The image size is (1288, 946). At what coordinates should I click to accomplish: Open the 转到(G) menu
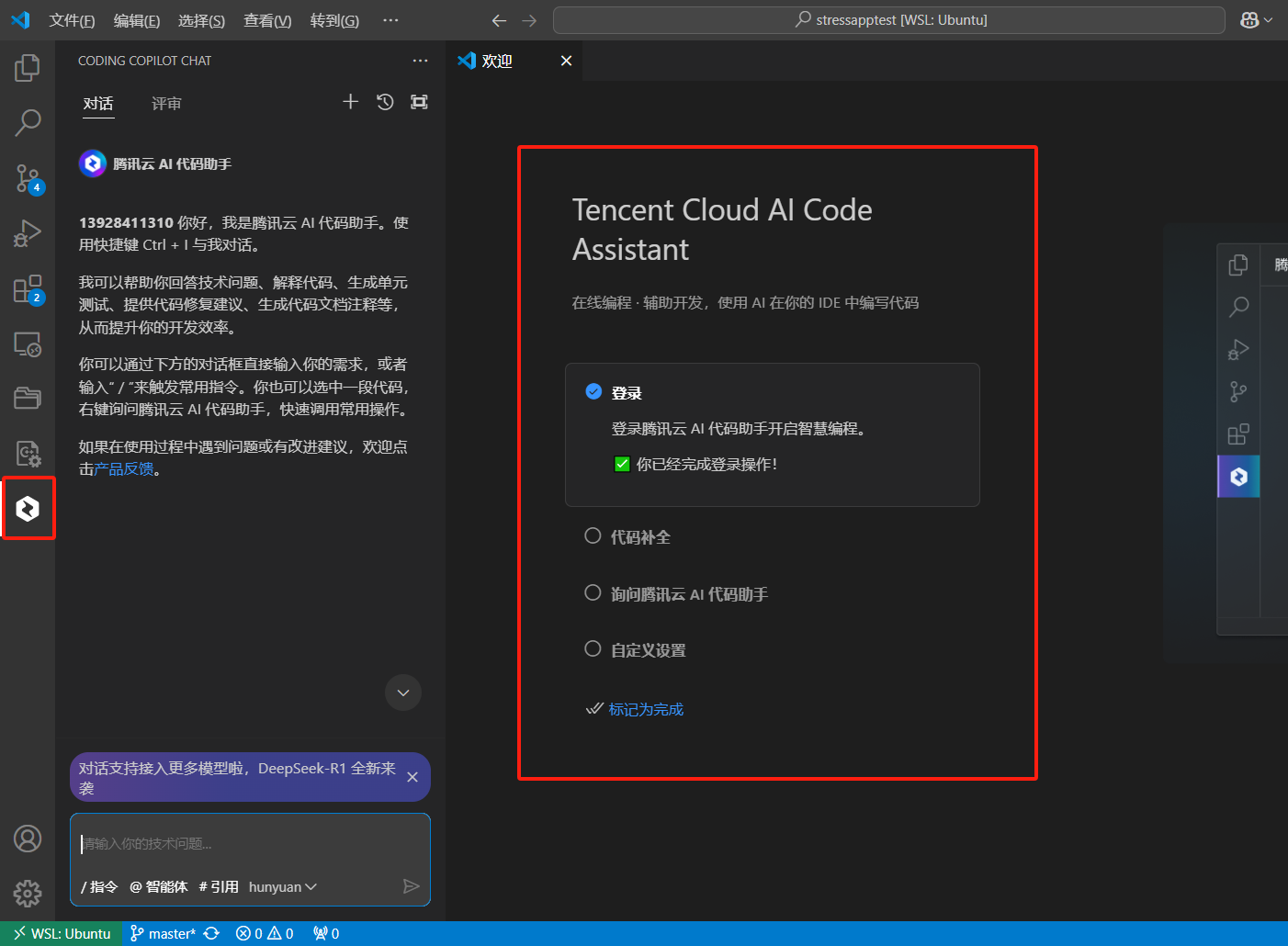tap(334, 20)
